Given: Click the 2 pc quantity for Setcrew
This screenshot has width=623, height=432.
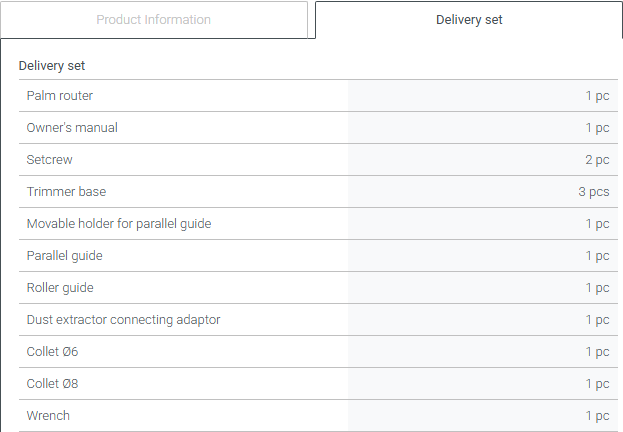Looking at the screenshot, I should tap(597, 160).
